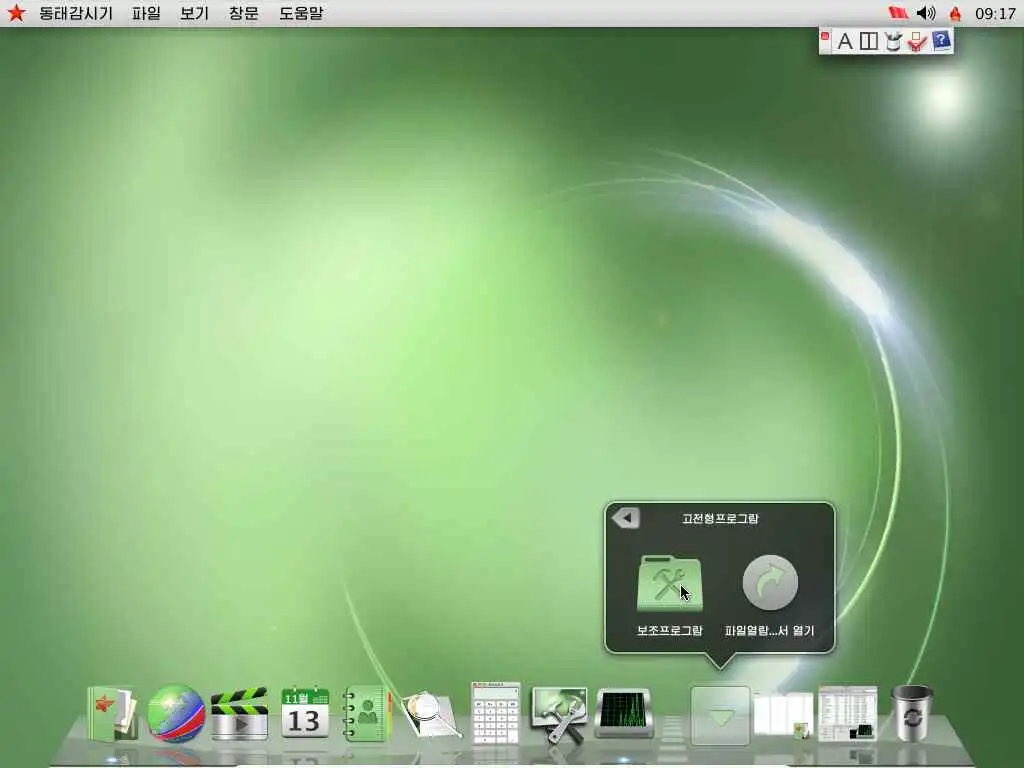The image size is (1024, 768).
Task: Open the activity monitor graph dock icon
Action: coord(624,713)
